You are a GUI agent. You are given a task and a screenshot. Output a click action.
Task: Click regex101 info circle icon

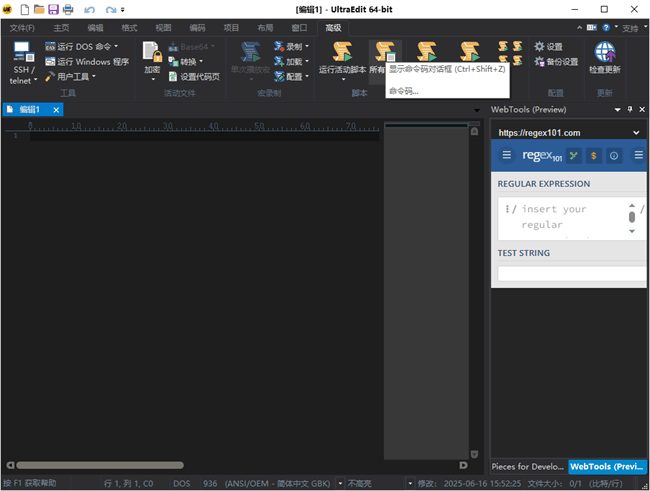point(614,155)
